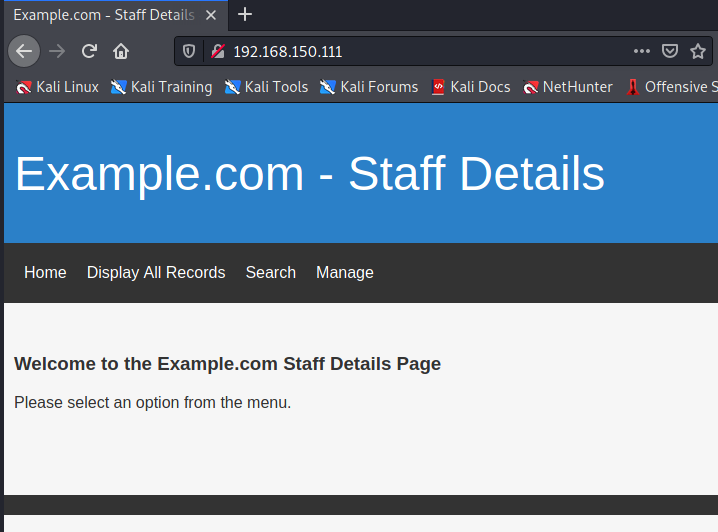This screenshot has width=718, height=532.
Task: Open Display All Records page
Action: pyautogui.click(x=156, y=272)
